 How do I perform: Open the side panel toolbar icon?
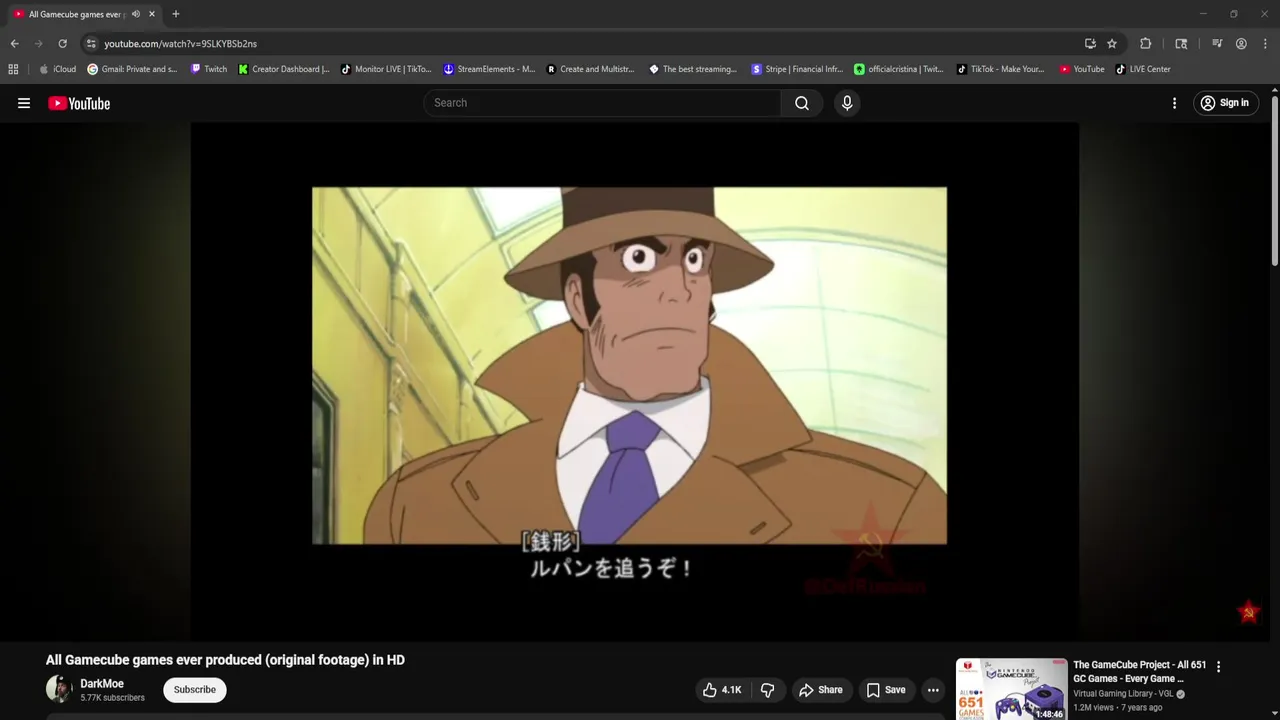(x=1181, y=44)
